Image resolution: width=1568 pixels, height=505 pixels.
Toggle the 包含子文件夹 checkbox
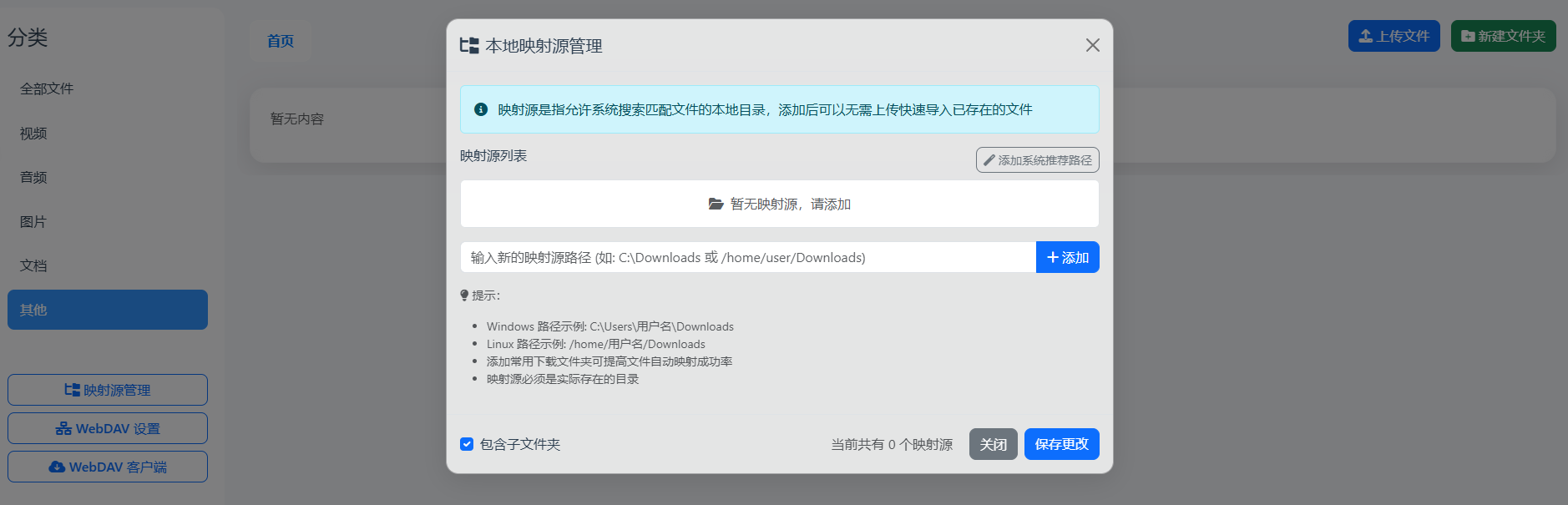[x=467, y=444]
